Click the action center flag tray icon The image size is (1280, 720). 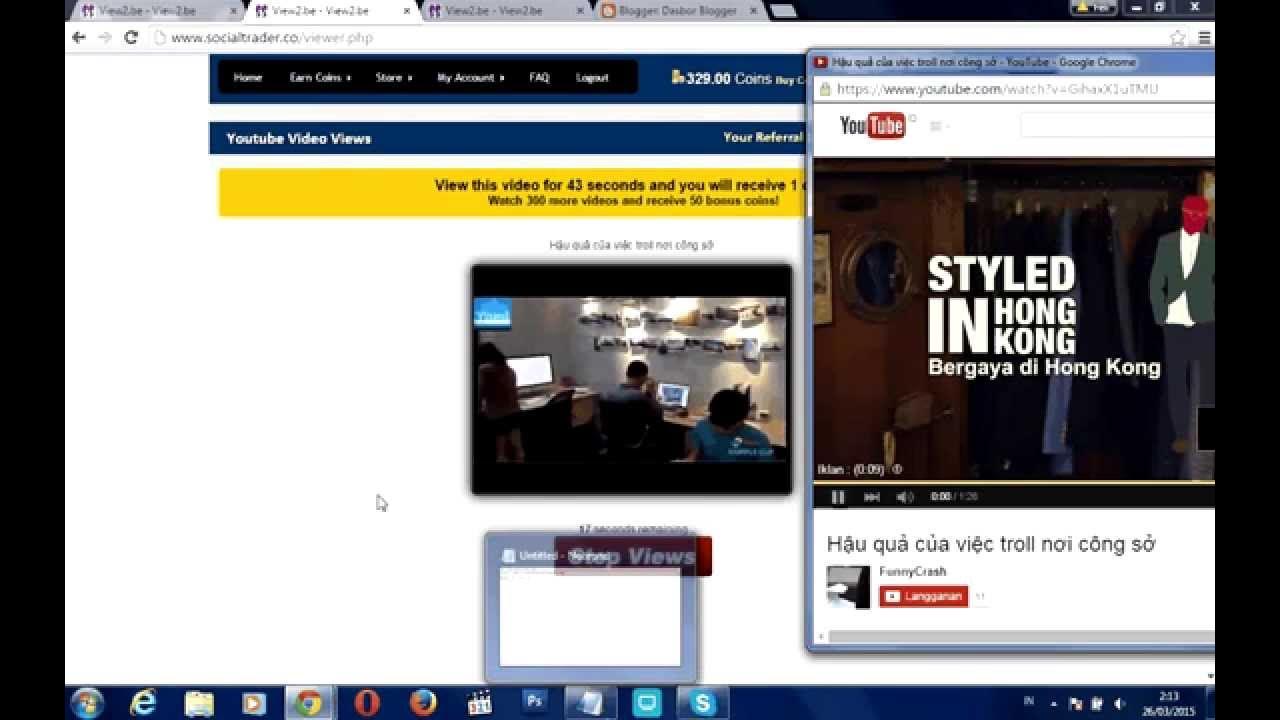(x=1078, y=703)
